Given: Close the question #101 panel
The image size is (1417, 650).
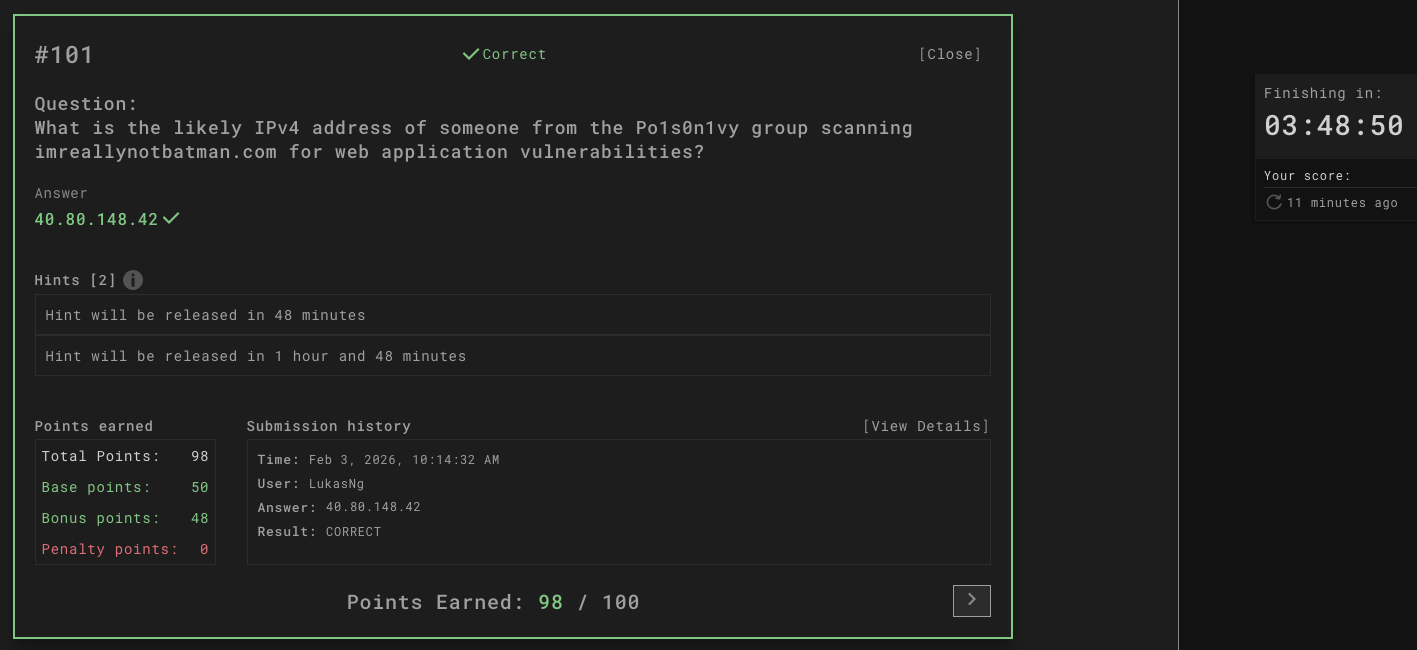Looking at the screenshot, I should point(950,54).
